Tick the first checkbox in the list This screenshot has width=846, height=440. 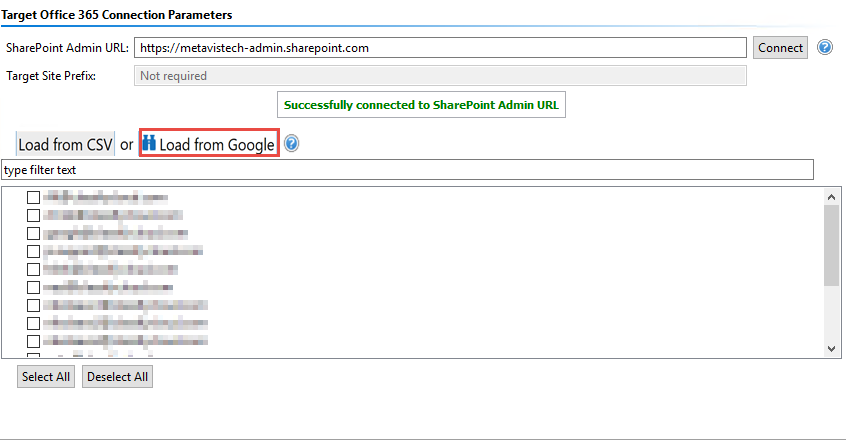point(33,197)
